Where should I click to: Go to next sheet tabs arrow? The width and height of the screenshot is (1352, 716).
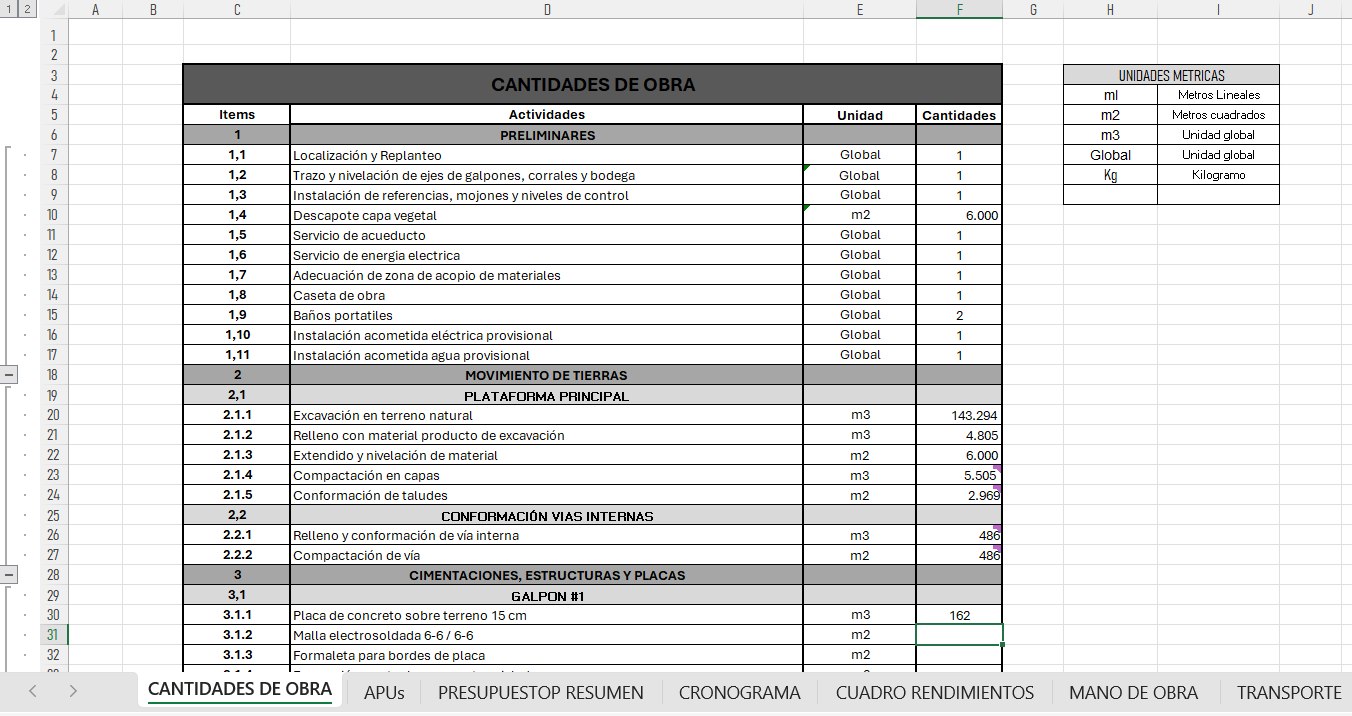(72, 691)
